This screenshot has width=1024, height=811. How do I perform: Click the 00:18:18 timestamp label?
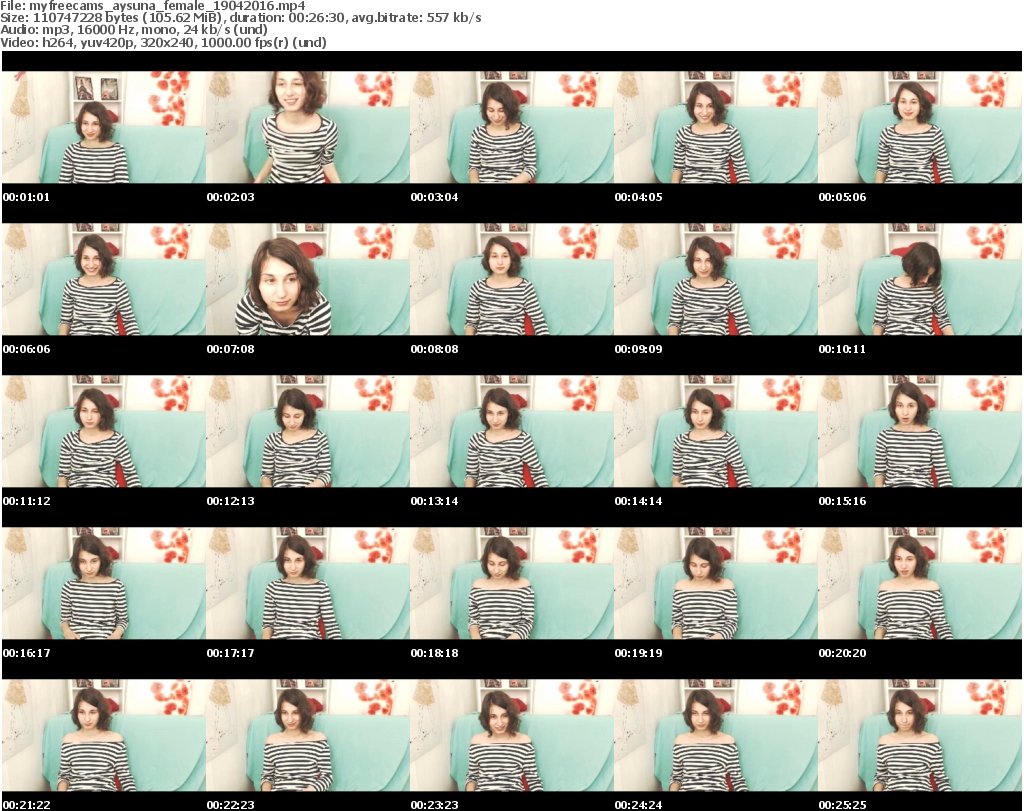click(434, 653)
